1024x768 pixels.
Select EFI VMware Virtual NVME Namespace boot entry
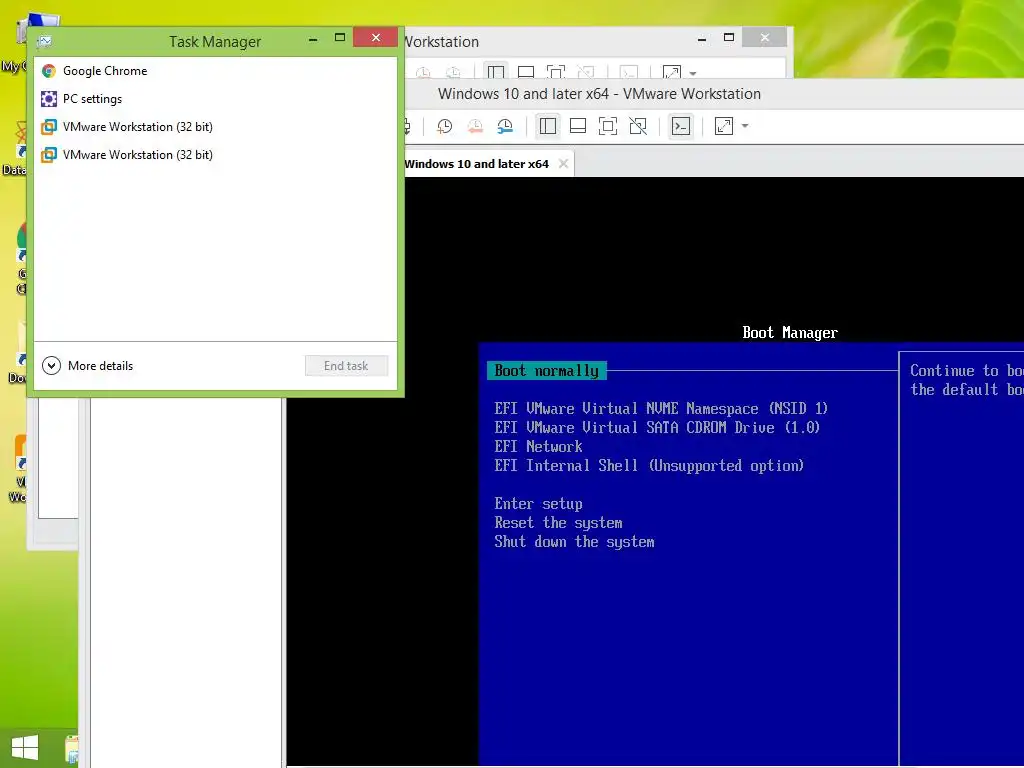661,409
